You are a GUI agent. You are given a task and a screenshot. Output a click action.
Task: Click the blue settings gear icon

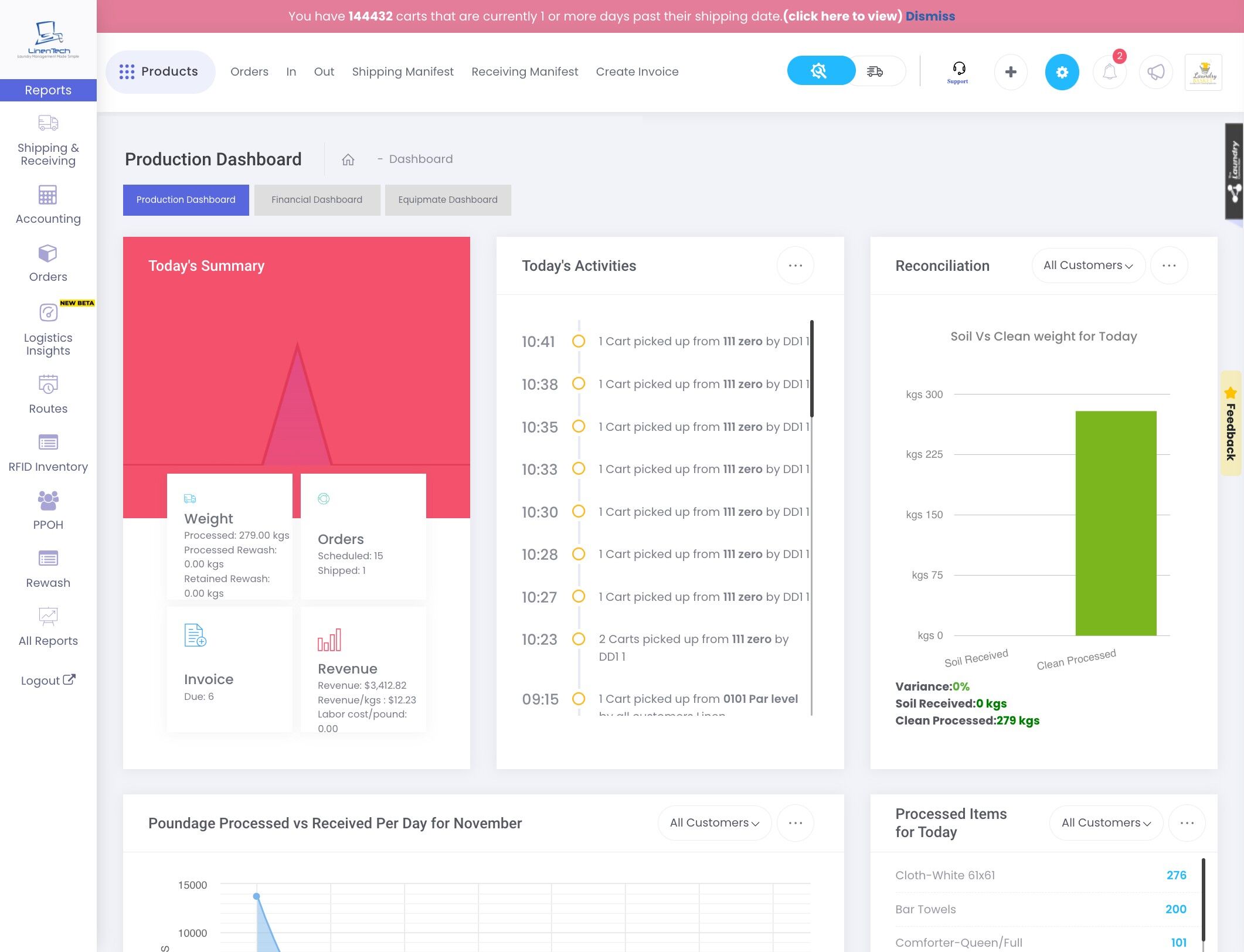pos(1062,72)
